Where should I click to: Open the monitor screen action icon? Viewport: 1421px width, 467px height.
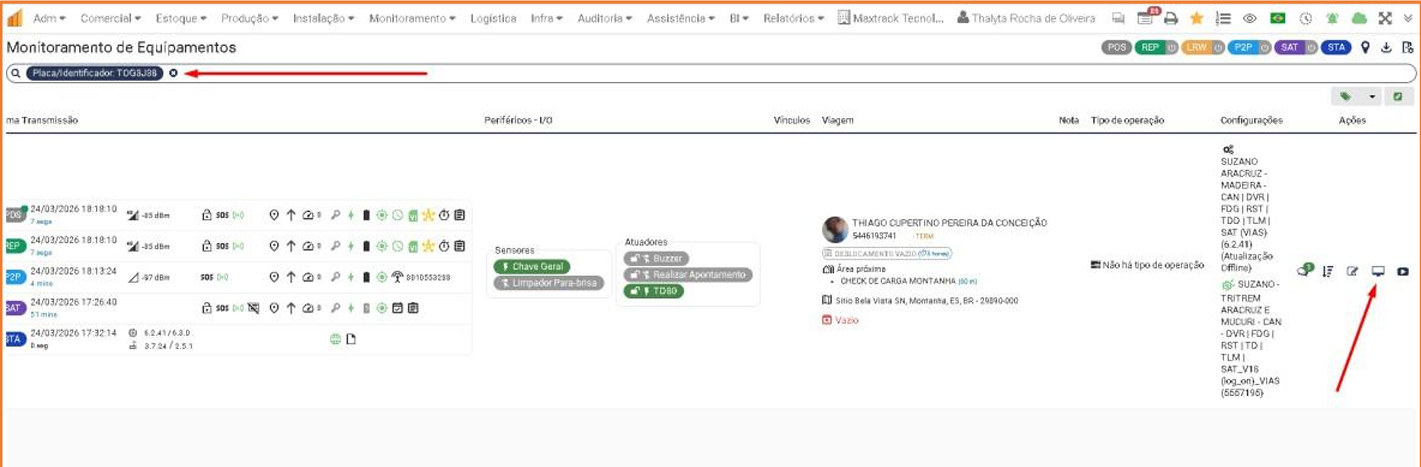point(1378,271)
